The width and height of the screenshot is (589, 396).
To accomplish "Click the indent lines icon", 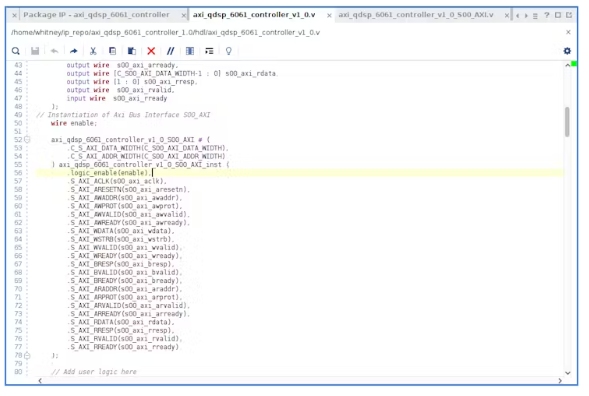I will tap(209, 51).
